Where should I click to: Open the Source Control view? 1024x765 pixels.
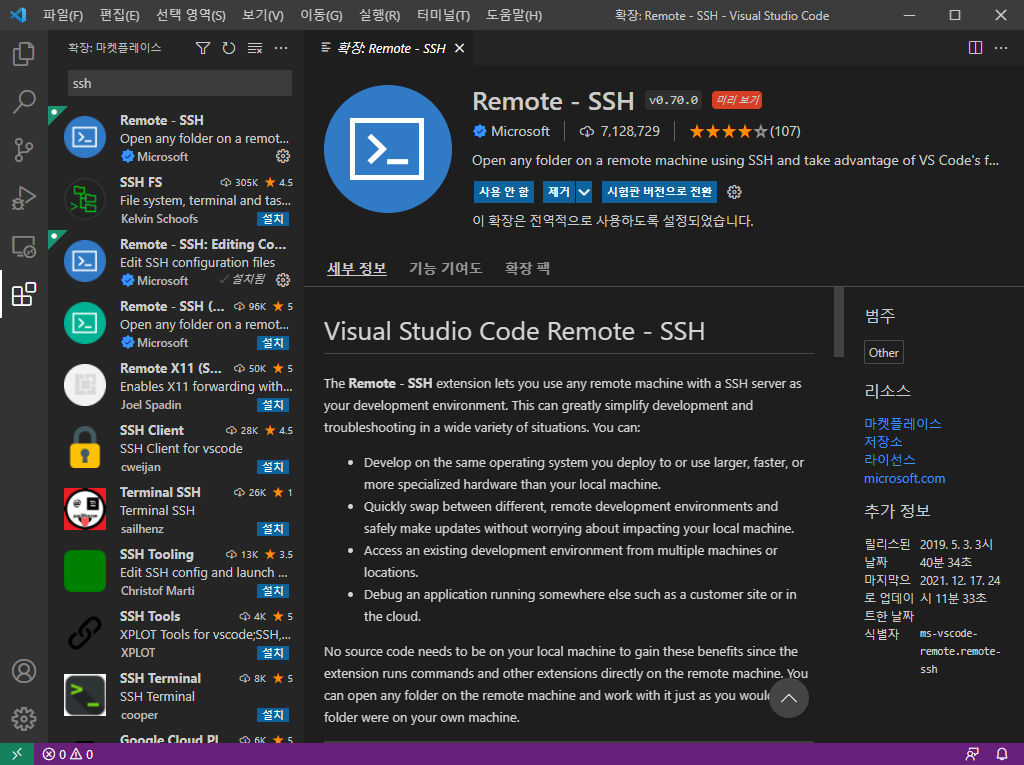pos(24,150)
